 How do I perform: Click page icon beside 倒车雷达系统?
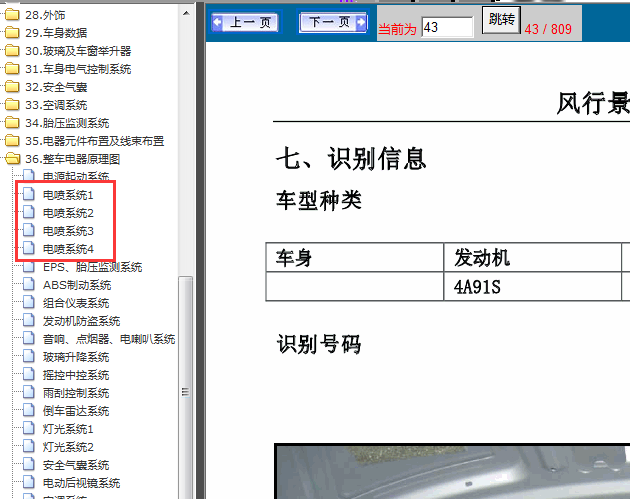click(29, 410)
